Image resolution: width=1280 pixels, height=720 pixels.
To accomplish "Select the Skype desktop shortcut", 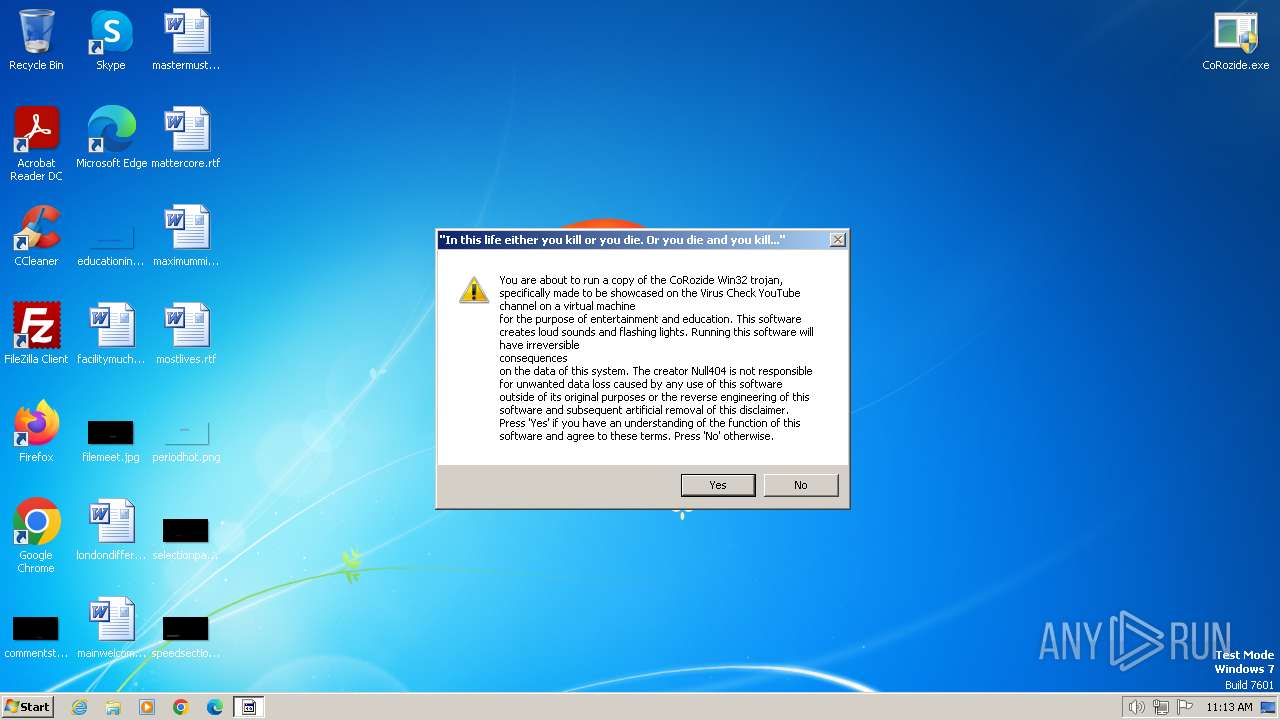I will coord(111,40).
